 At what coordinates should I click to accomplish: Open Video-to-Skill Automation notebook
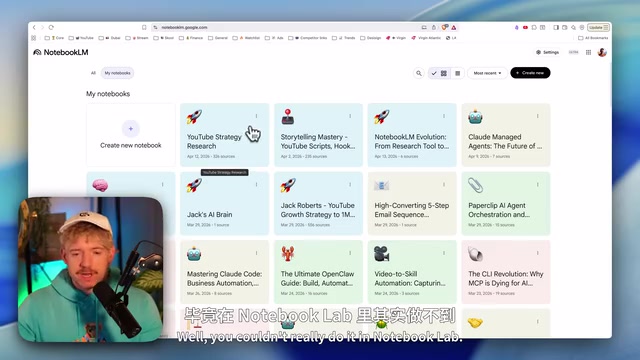(x=412, y=272)
